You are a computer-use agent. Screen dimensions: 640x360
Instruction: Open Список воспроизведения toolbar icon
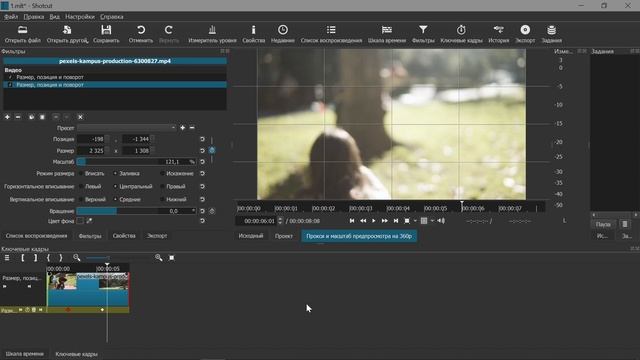coord(331,34)
